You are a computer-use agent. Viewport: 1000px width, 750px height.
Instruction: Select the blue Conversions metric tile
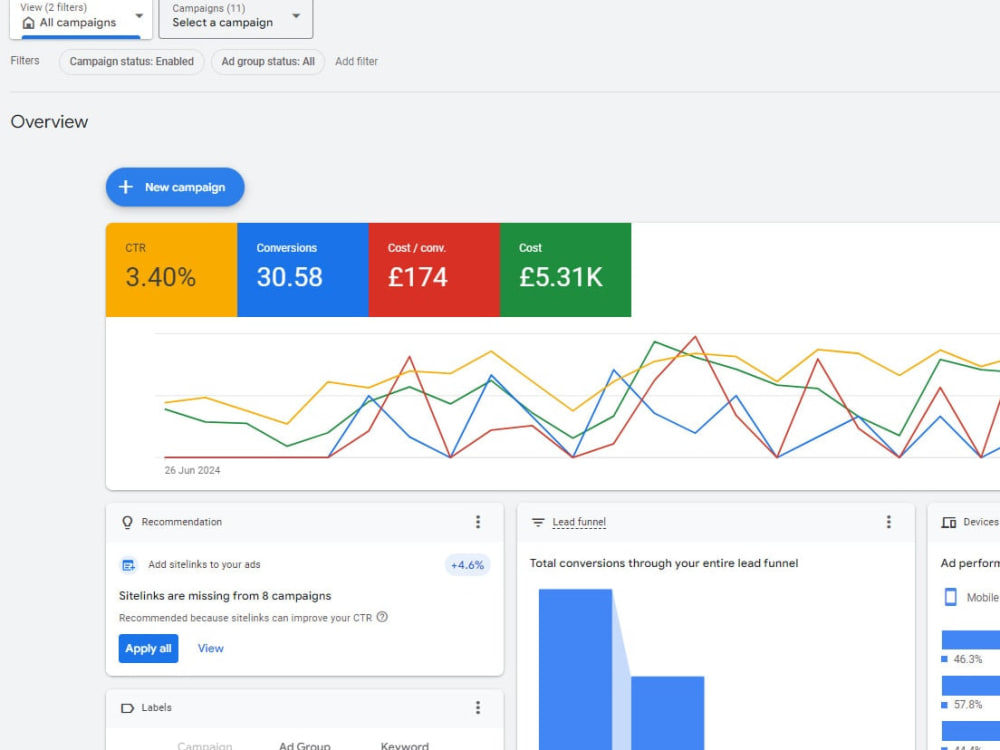[x=303, y=270]
